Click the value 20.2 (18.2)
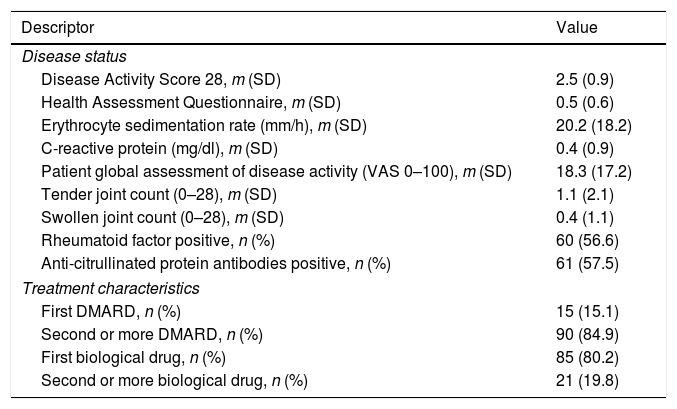The image size is (677, 409). pyautogui.click(x=592, y=126)
